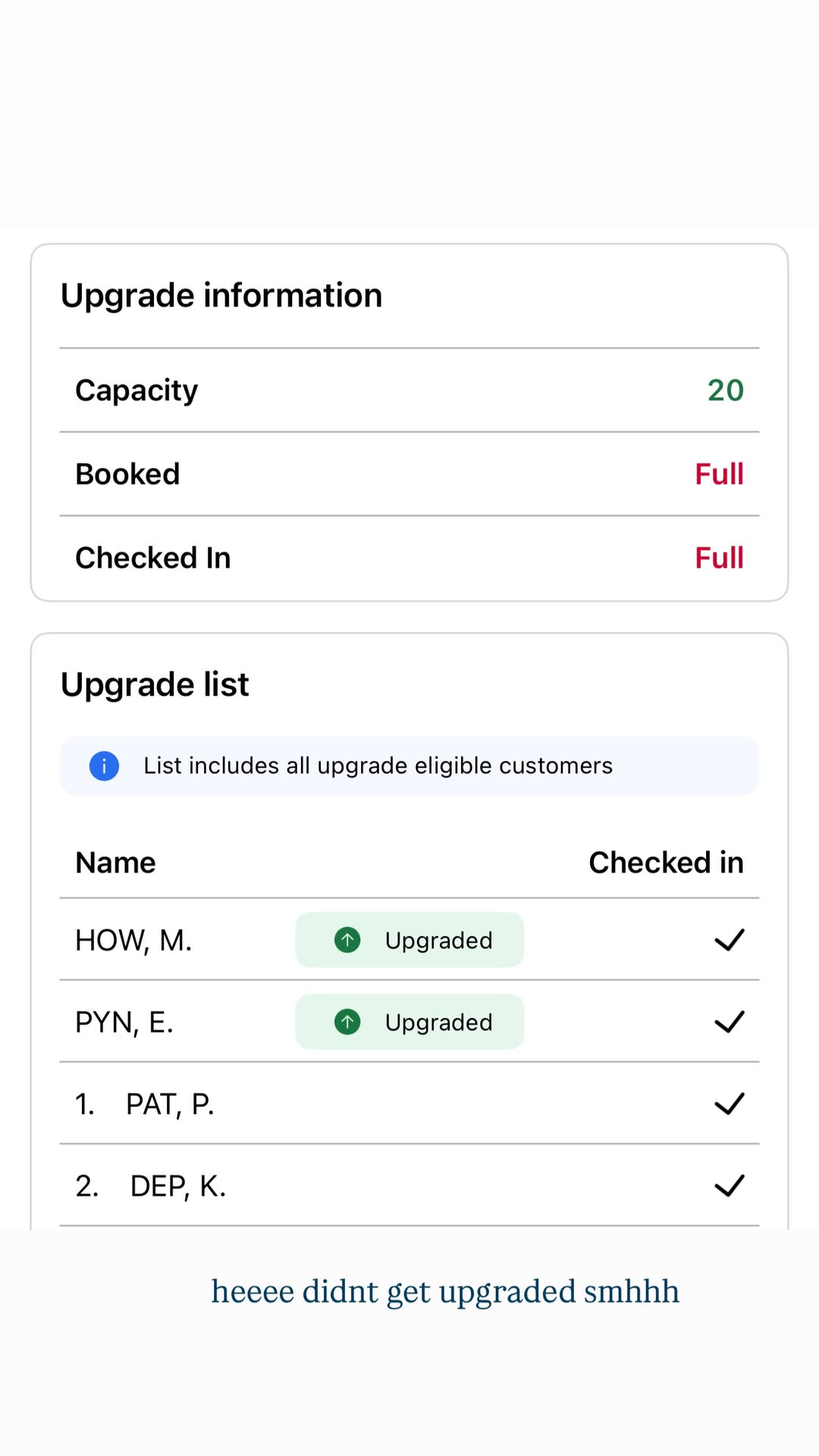This screenshot has height=1456, width=819.
Task: Tap the Upgraded badge for HOW, M.
Action: tap(409, 940)
